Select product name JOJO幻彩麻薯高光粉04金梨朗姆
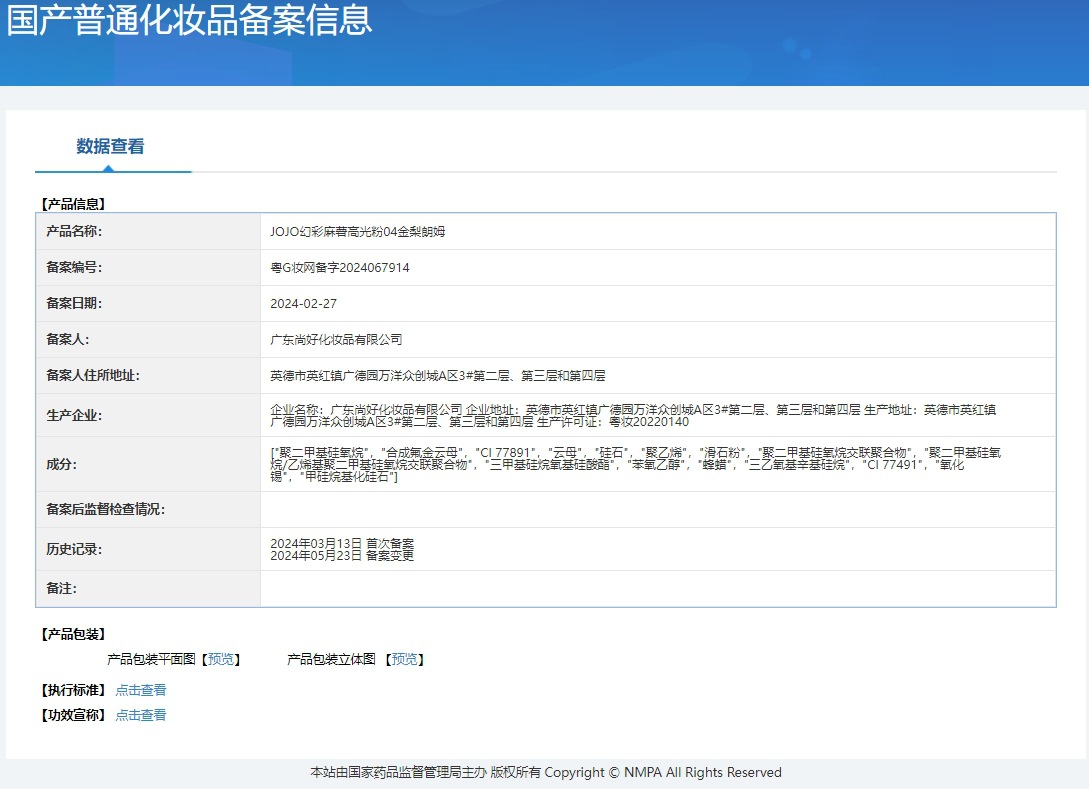Screen dimensions: 1089x789 coord(358,232)
